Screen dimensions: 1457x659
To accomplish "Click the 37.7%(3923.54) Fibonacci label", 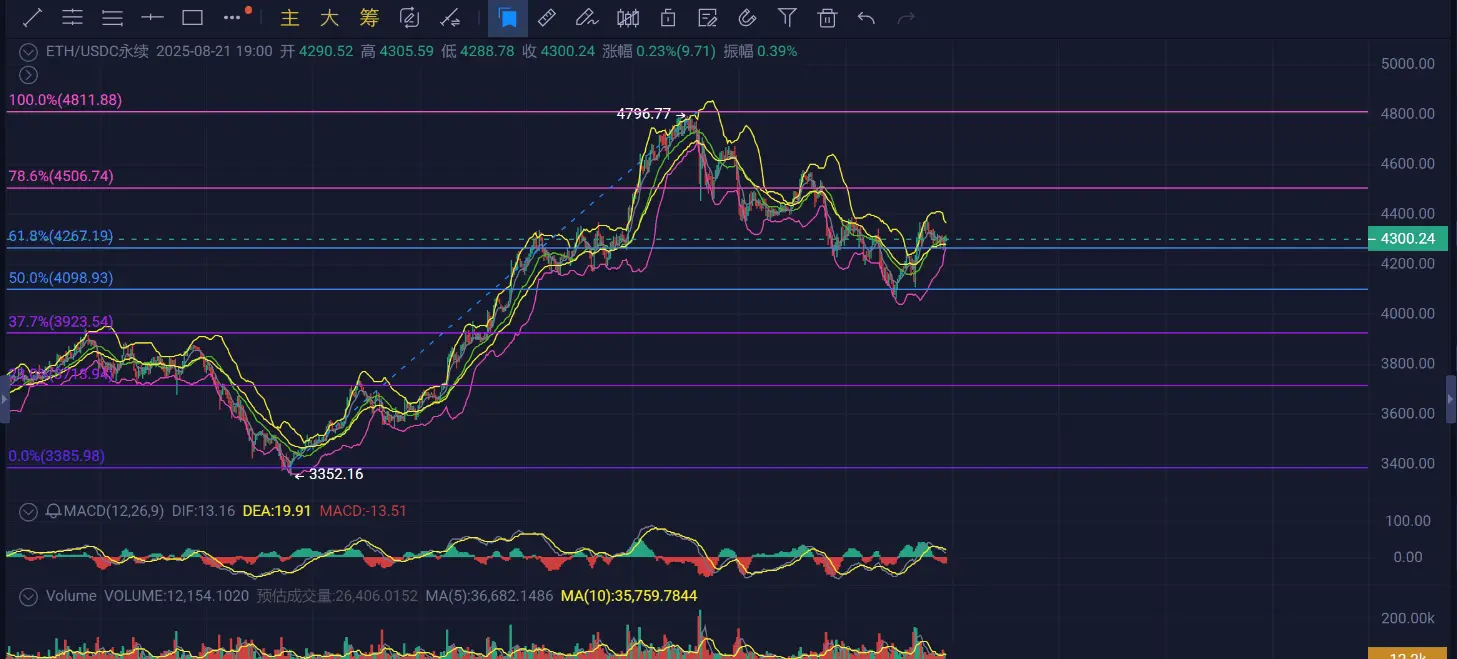I will (x=61, y=321).
